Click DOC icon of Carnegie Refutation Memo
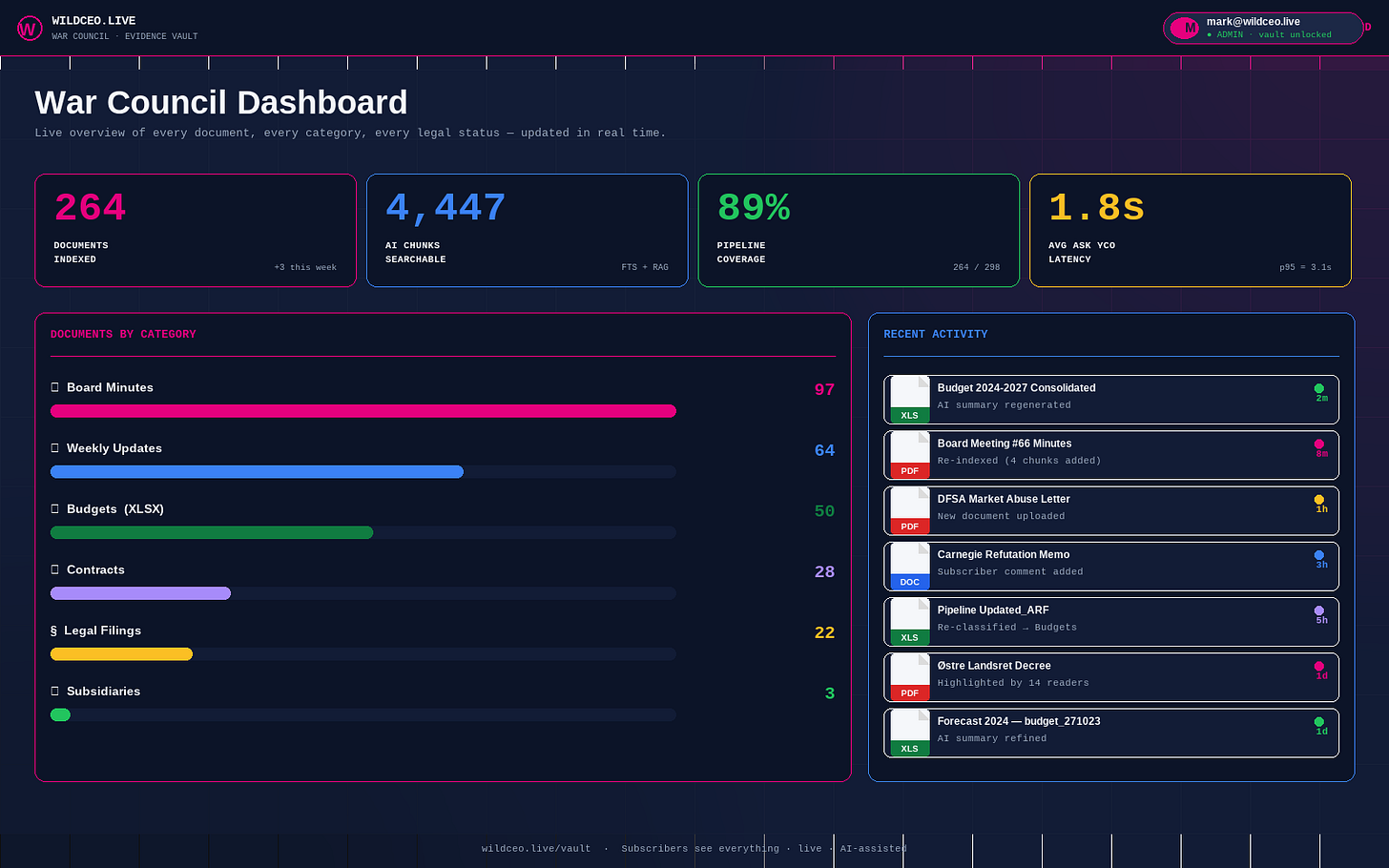 (x=910, y=566)
